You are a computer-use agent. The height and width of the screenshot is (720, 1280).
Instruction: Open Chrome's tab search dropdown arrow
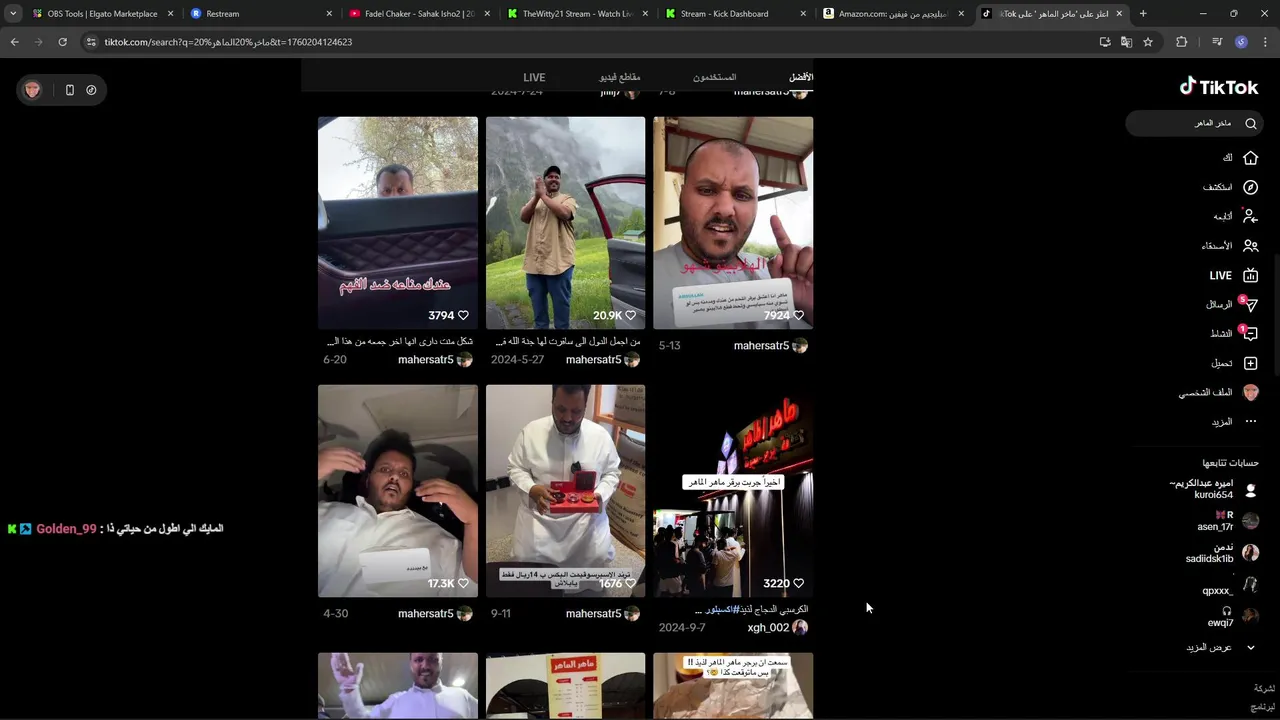13,14
